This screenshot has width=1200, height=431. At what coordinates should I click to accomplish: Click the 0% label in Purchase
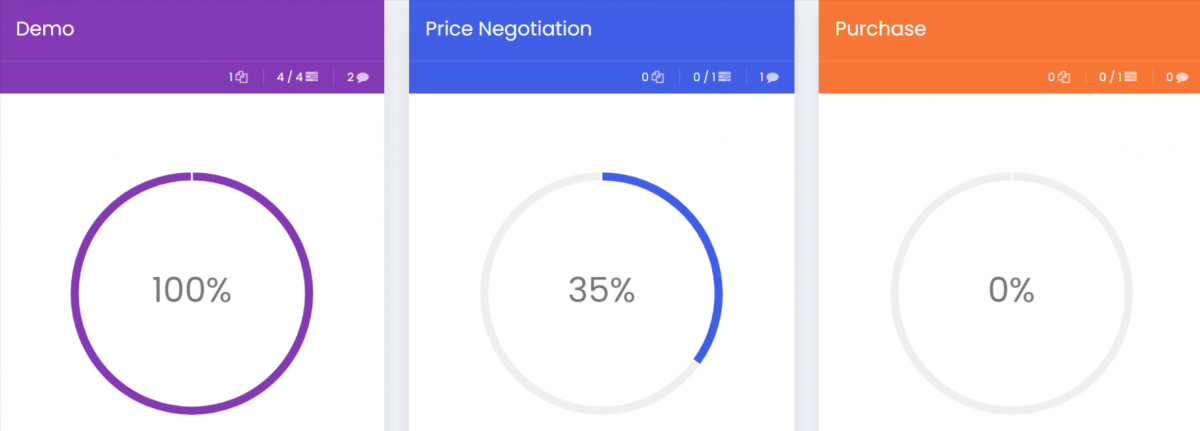pyautogui.click(x=1011, y=290)
